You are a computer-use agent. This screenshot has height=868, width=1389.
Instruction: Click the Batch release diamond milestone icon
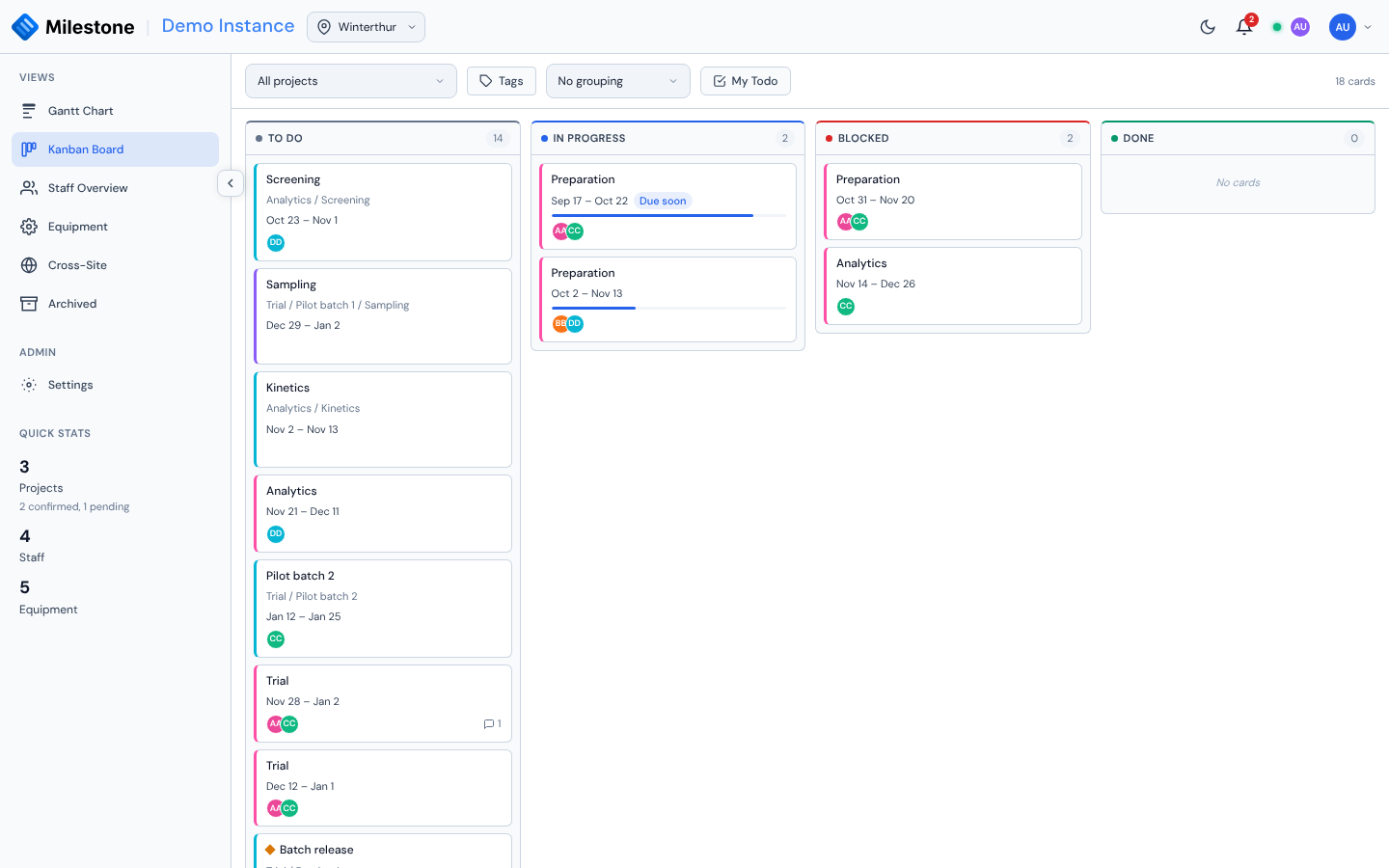(x=270, y=850)
